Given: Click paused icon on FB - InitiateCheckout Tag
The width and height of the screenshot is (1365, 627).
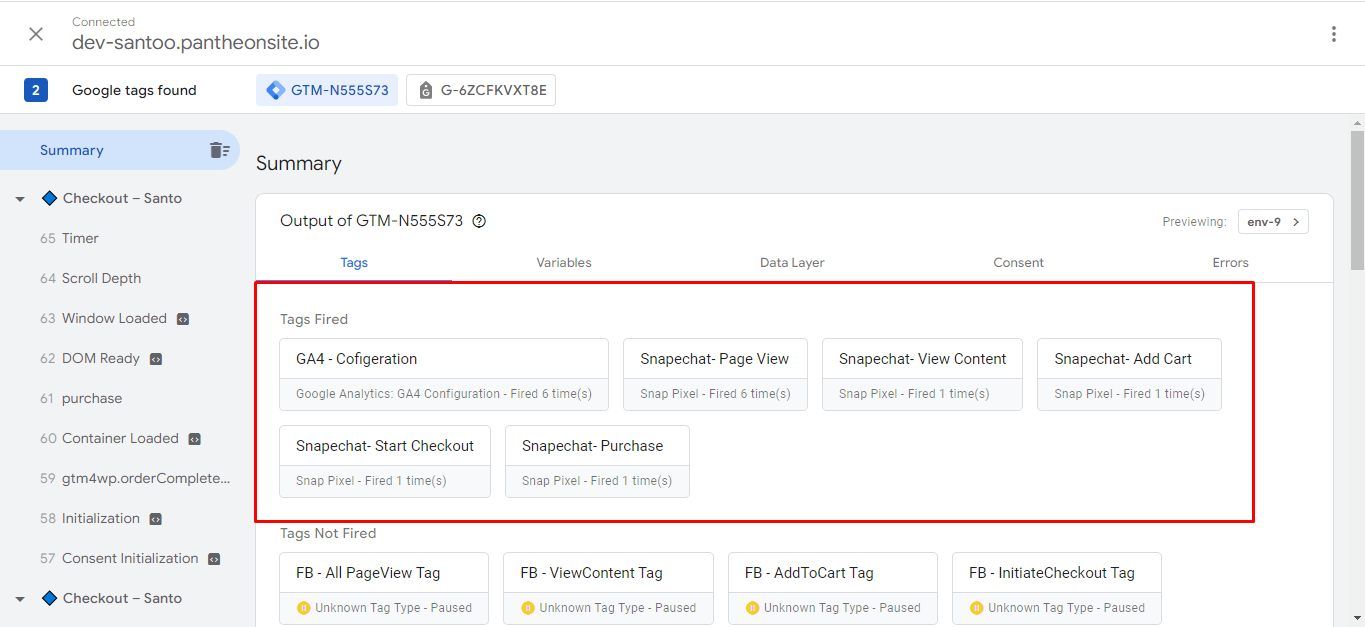Looking at the screenshot, I should click(x=976, y=607).
